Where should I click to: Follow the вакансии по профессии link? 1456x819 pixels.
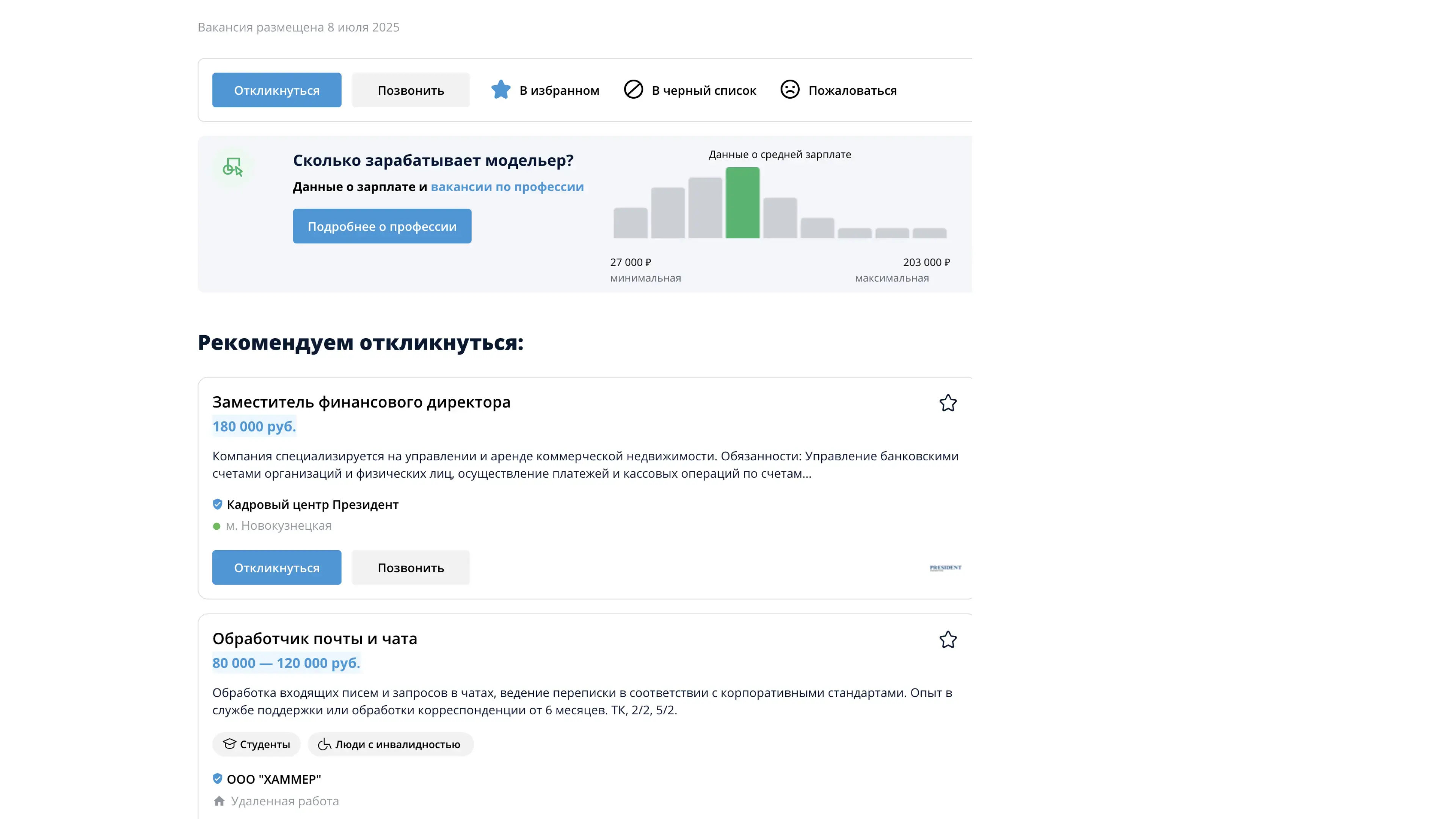[507, 187]
